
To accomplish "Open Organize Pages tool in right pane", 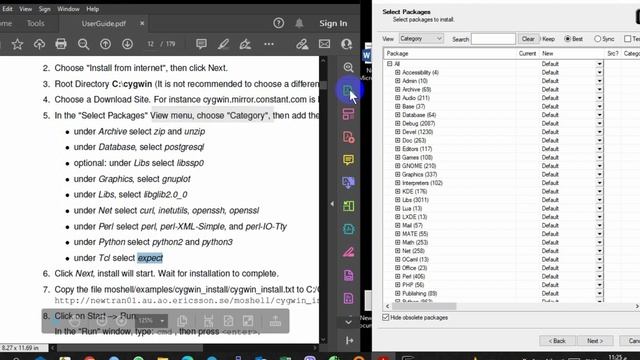I will click(x=348, y=114).
